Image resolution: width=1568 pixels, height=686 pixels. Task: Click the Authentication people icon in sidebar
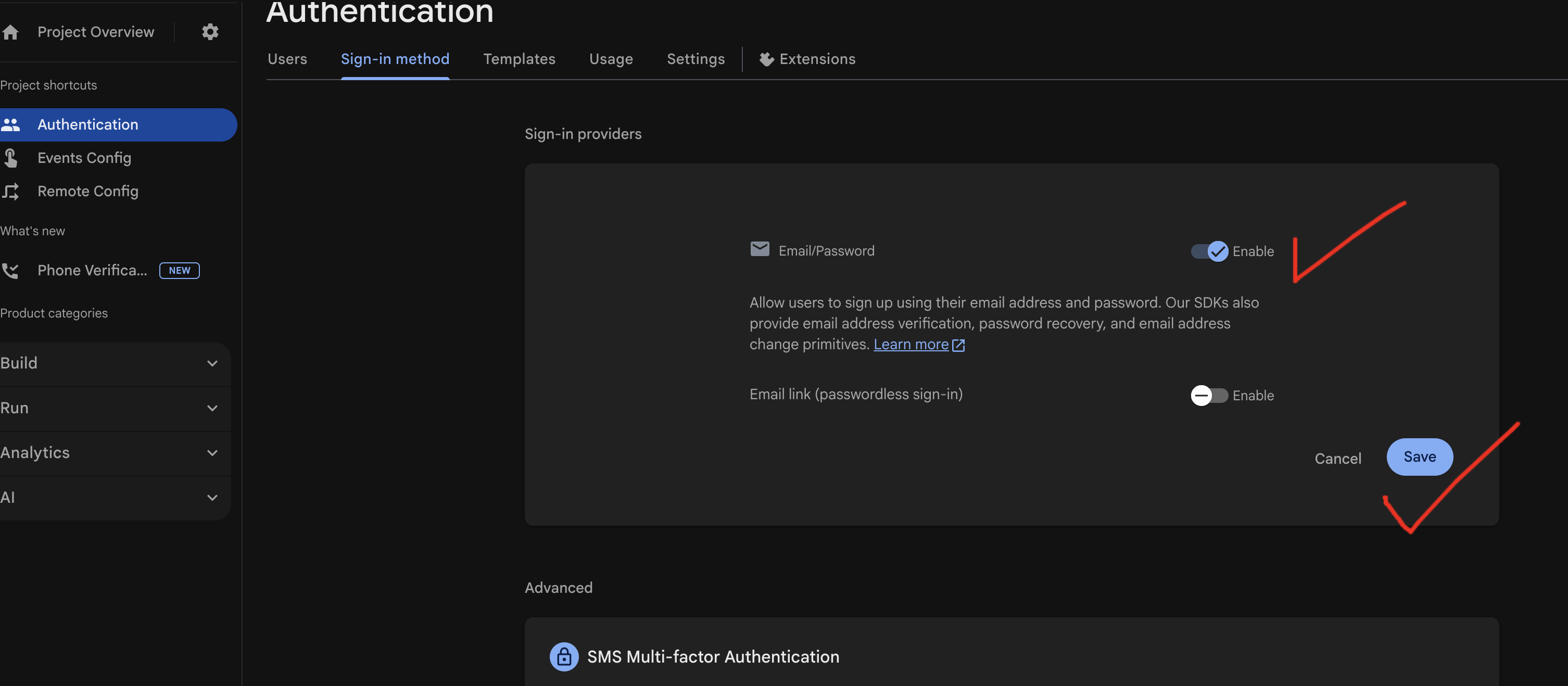tap(10, 125)
